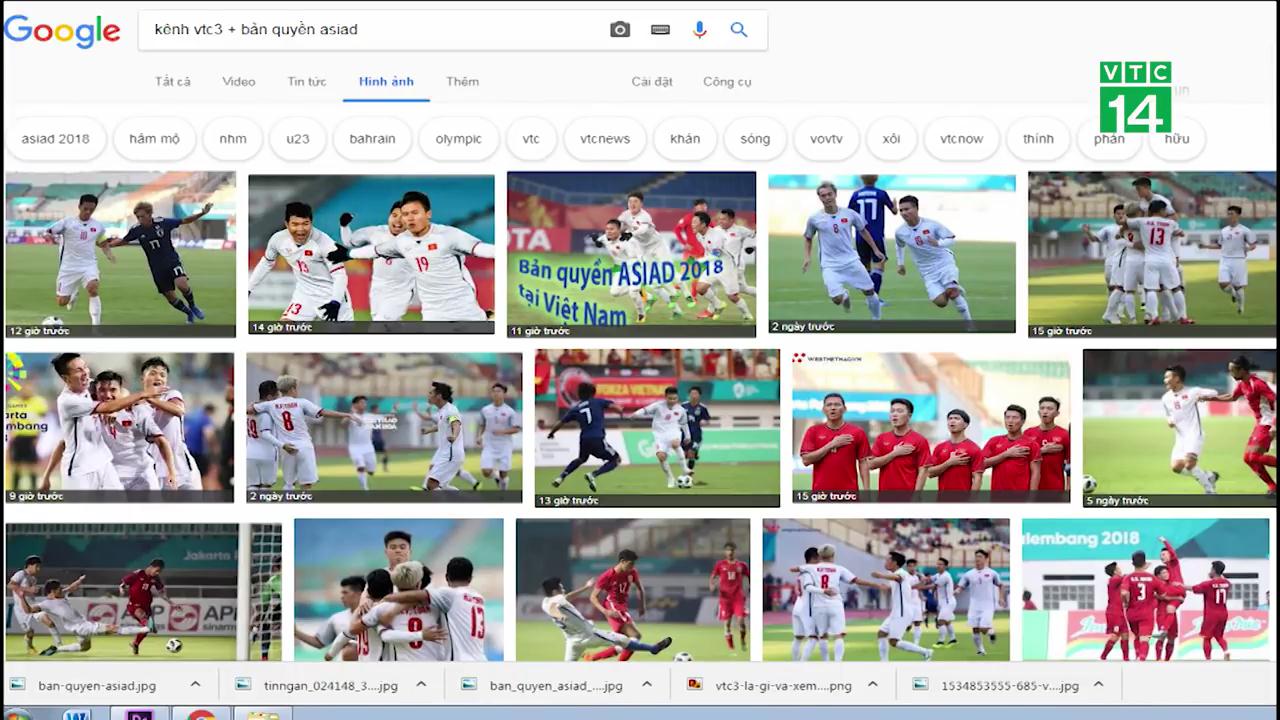Switch to the Video tab

pyautogui.click(x=238, y=82)
